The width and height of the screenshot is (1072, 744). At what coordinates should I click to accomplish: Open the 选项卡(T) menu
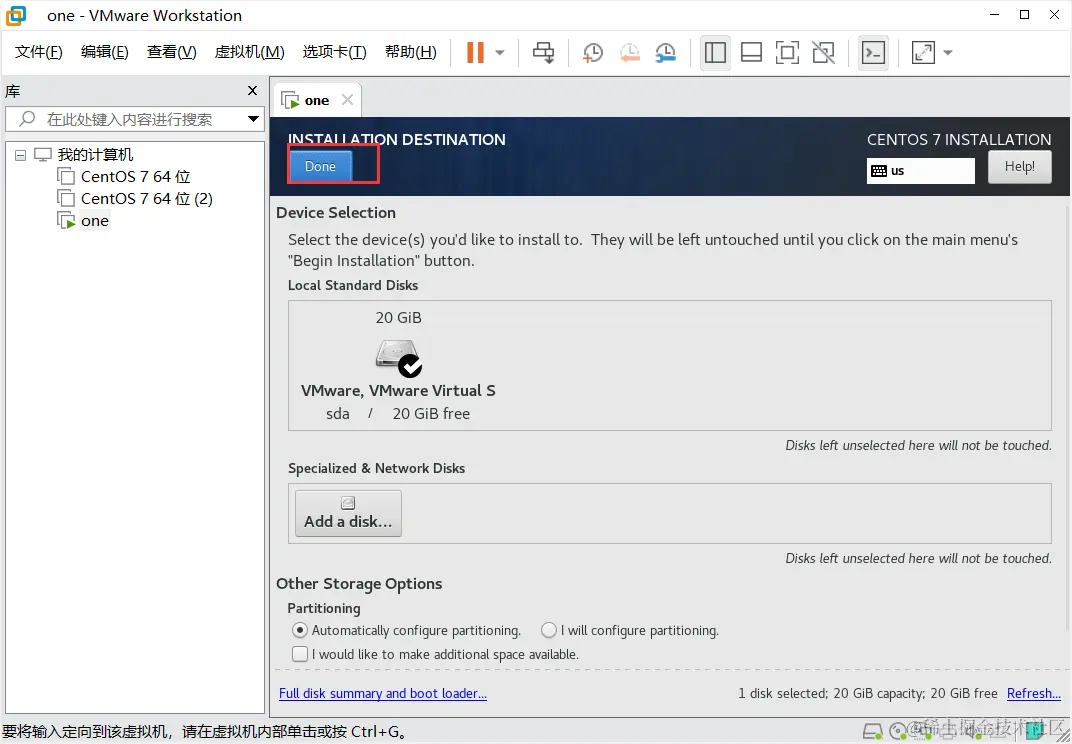coord(334,53)
